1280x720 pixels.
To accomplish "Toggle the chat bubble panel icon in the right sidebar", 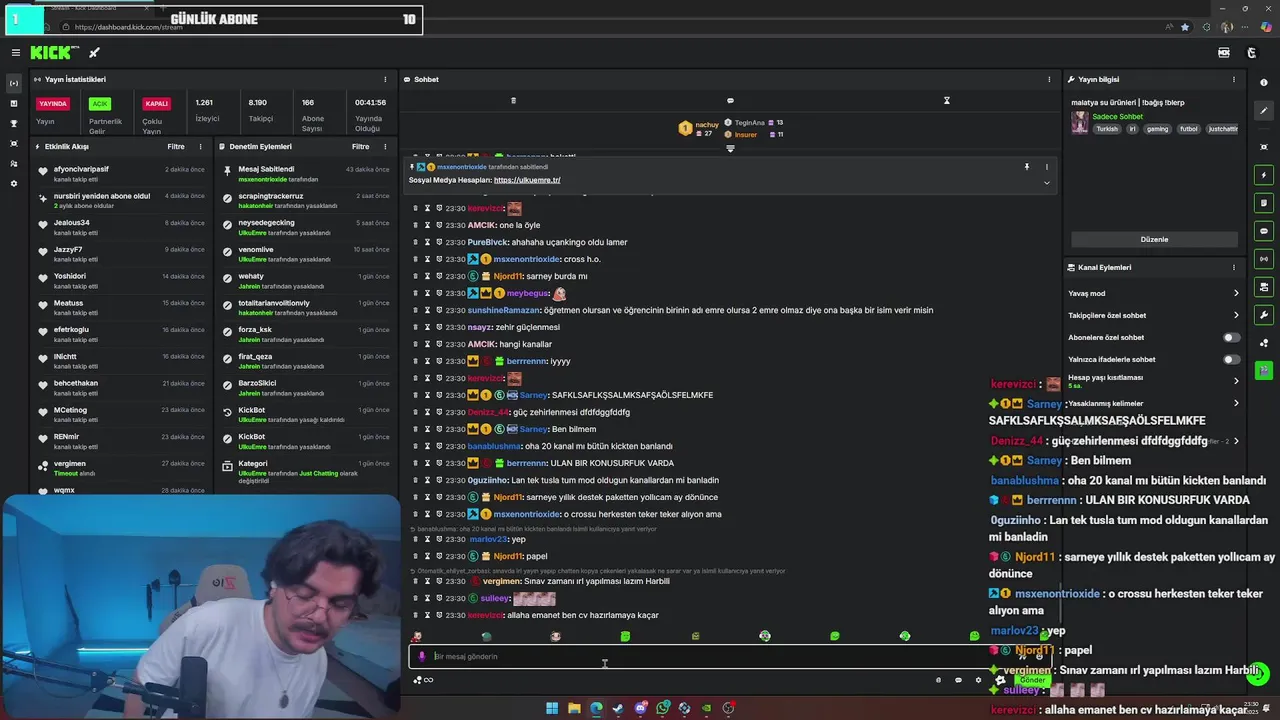I will coord(1264,231).
